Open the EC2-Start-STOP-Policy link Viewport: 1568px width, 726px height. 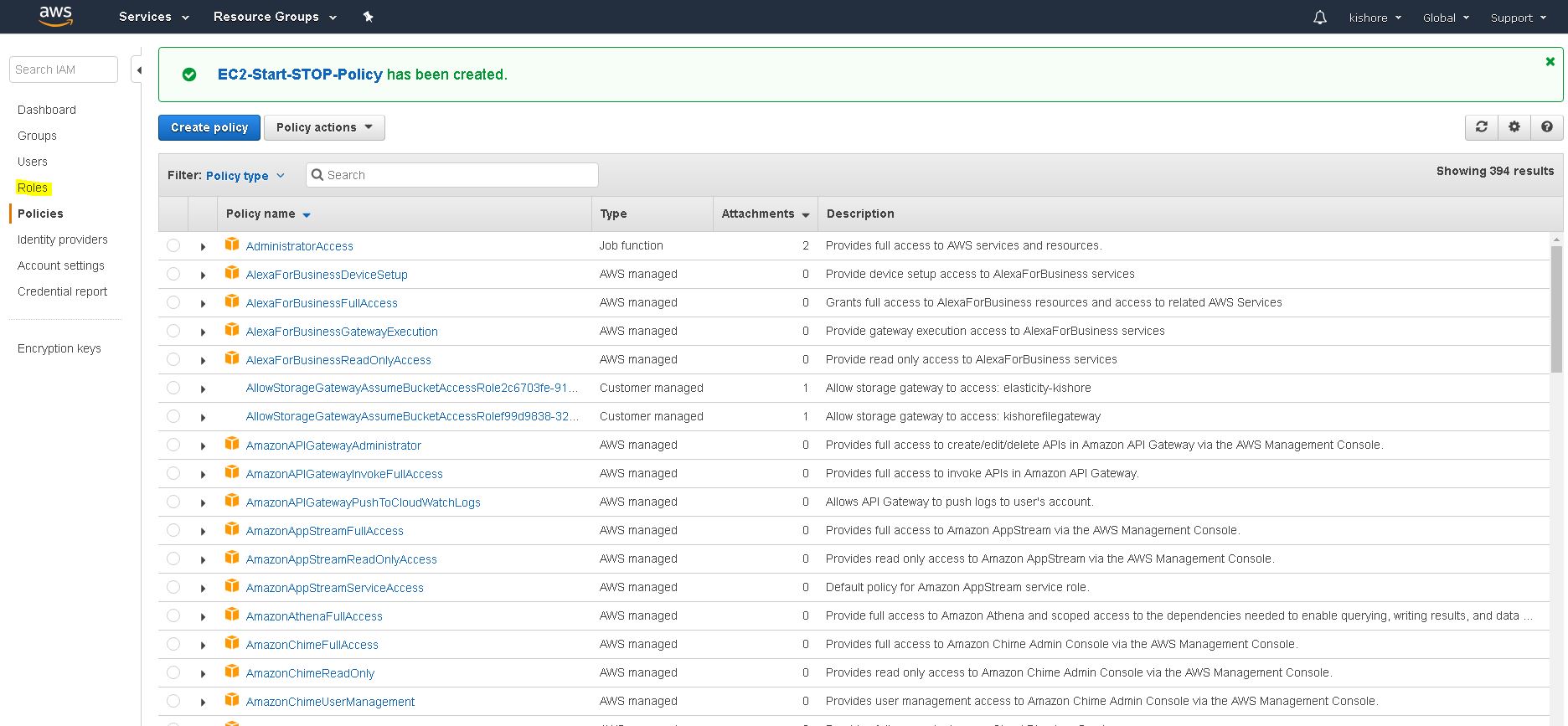pyautogui.click(x=299, y=75)
